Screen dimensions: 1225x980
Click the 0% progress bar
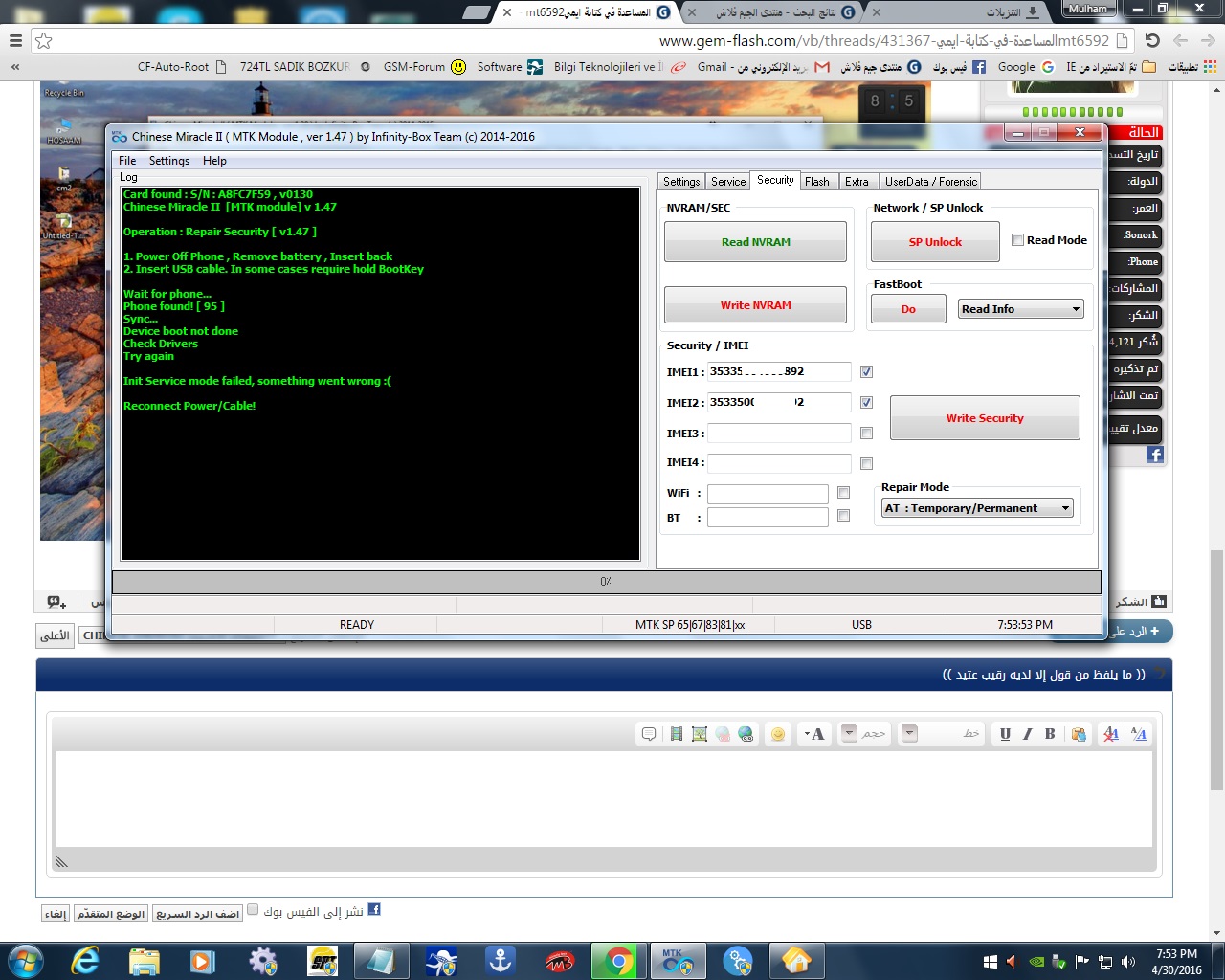coord(606,582)
